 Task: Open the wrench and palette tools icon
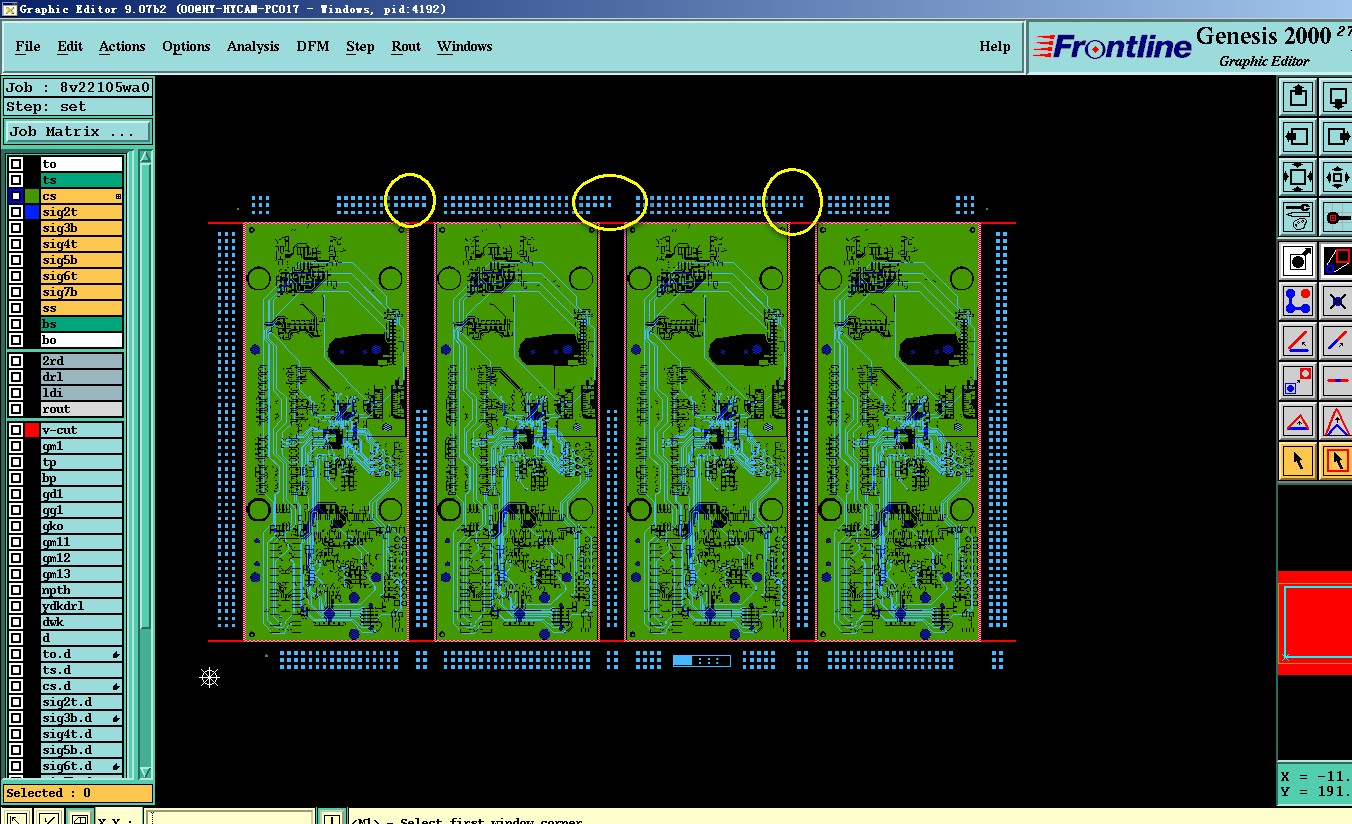tap(1298, 216)
